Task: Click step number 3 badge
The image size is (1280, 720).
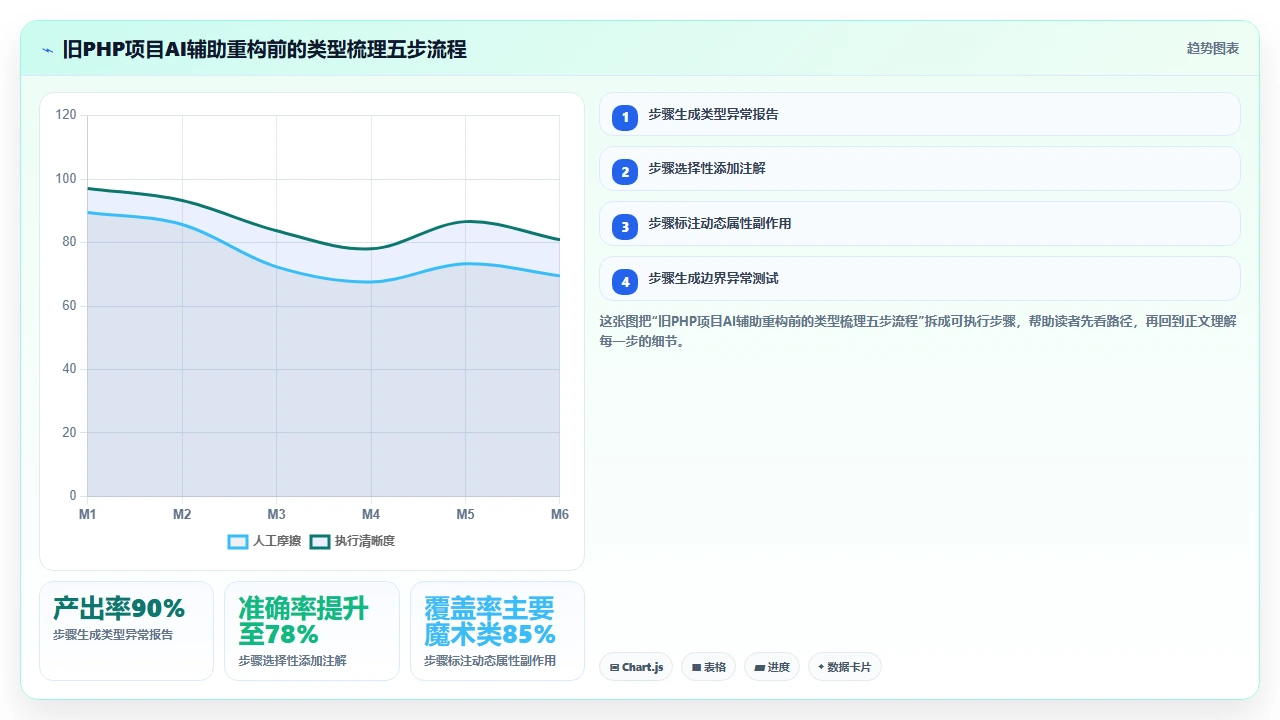Action: pos(625,227)
